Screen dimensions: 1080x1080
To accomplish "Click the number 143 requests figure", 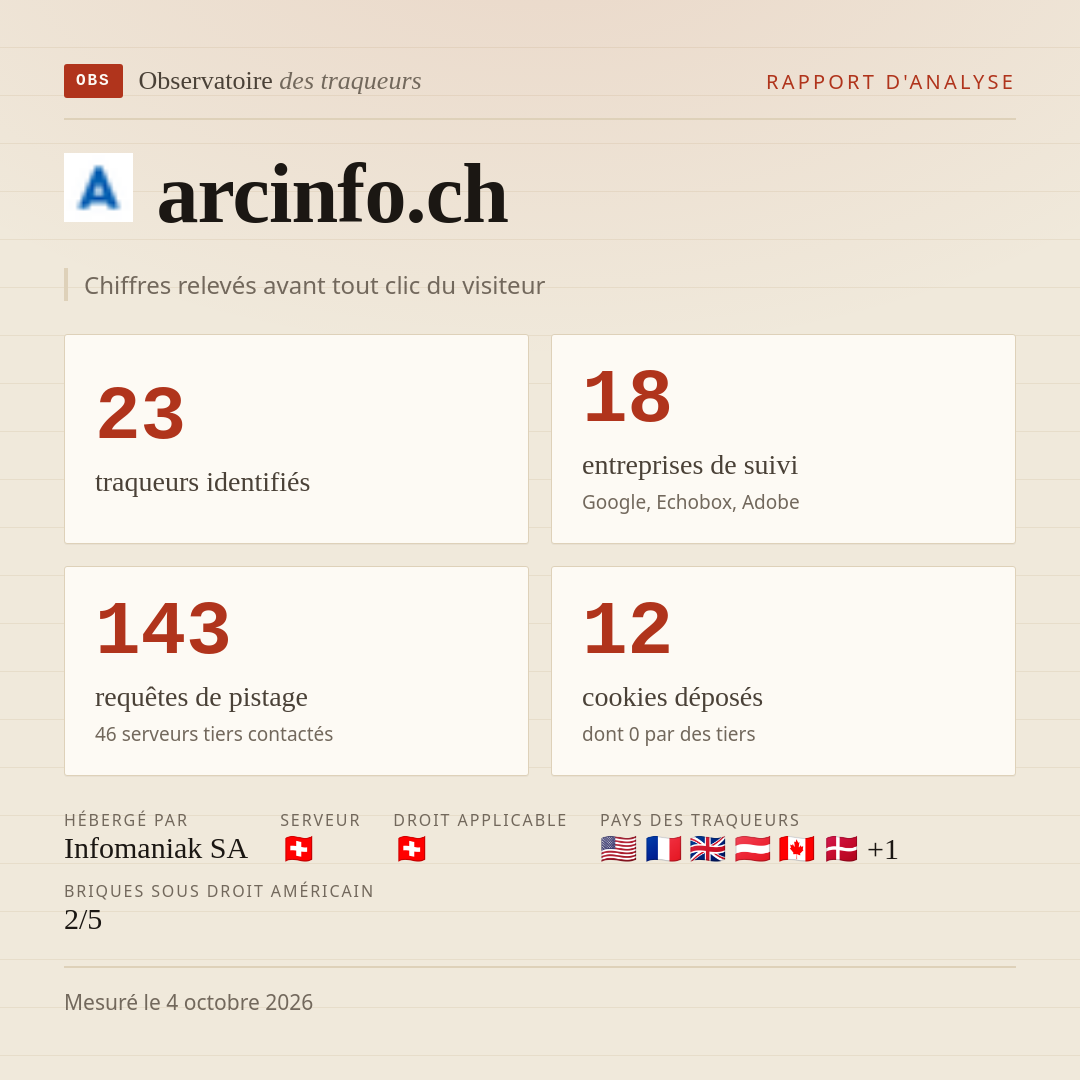I will (x=163, y=629).
